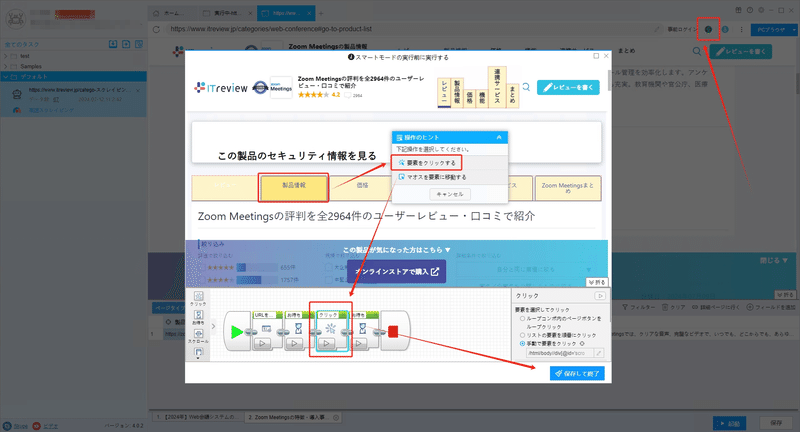This screenshot has width=800, height=432.
Task: Switch to the Zoom Meetingsの詳細 page tab
Action: (293, 417)
